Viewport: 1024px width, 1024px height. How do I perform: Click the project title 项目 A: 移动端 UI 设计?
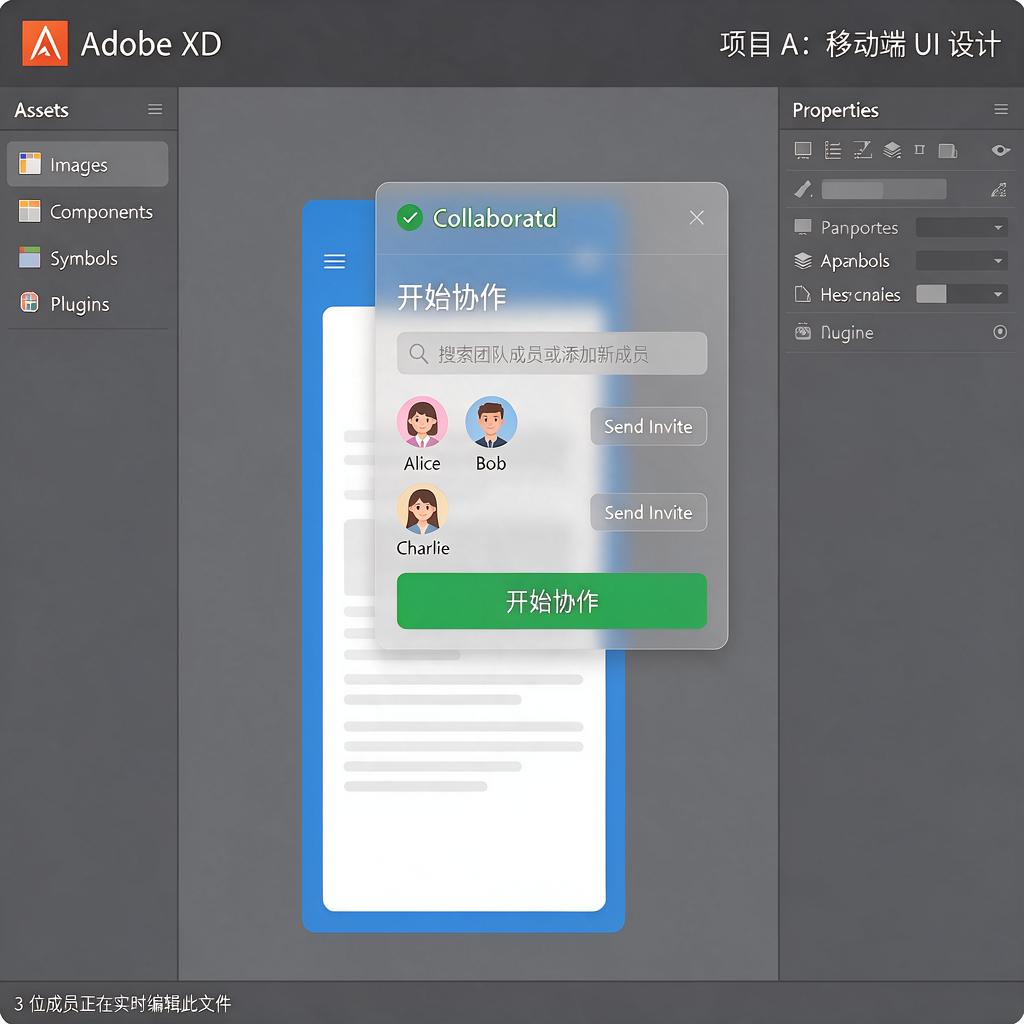[860, 44]
